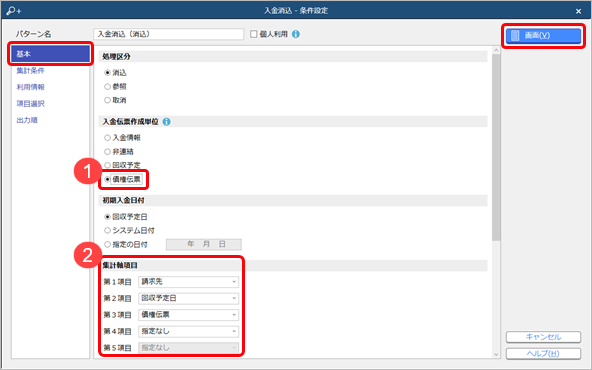Click the disabled 第5項目 dropdown
The height and width of the screenshot is (370, 592).
pos(188,347)
